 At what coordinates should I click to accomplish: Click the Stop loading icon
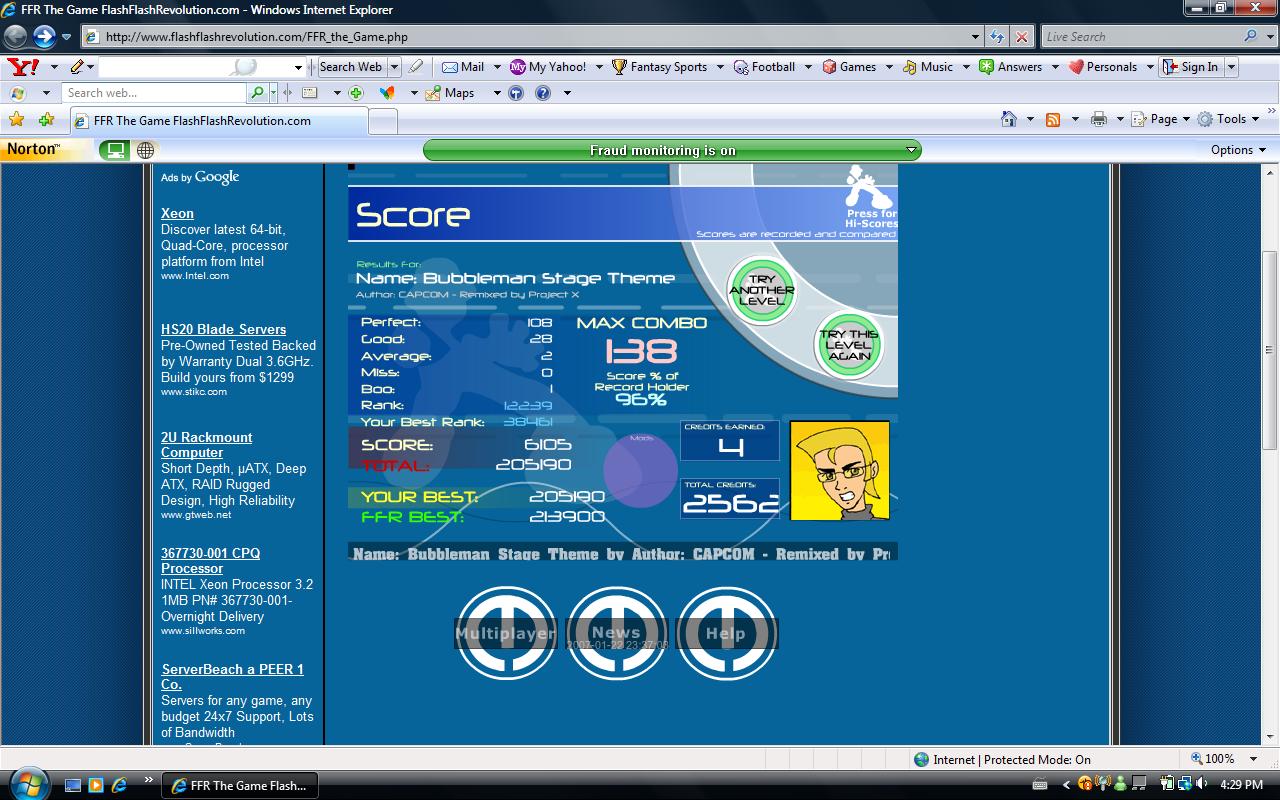[x=1021, y=37]
